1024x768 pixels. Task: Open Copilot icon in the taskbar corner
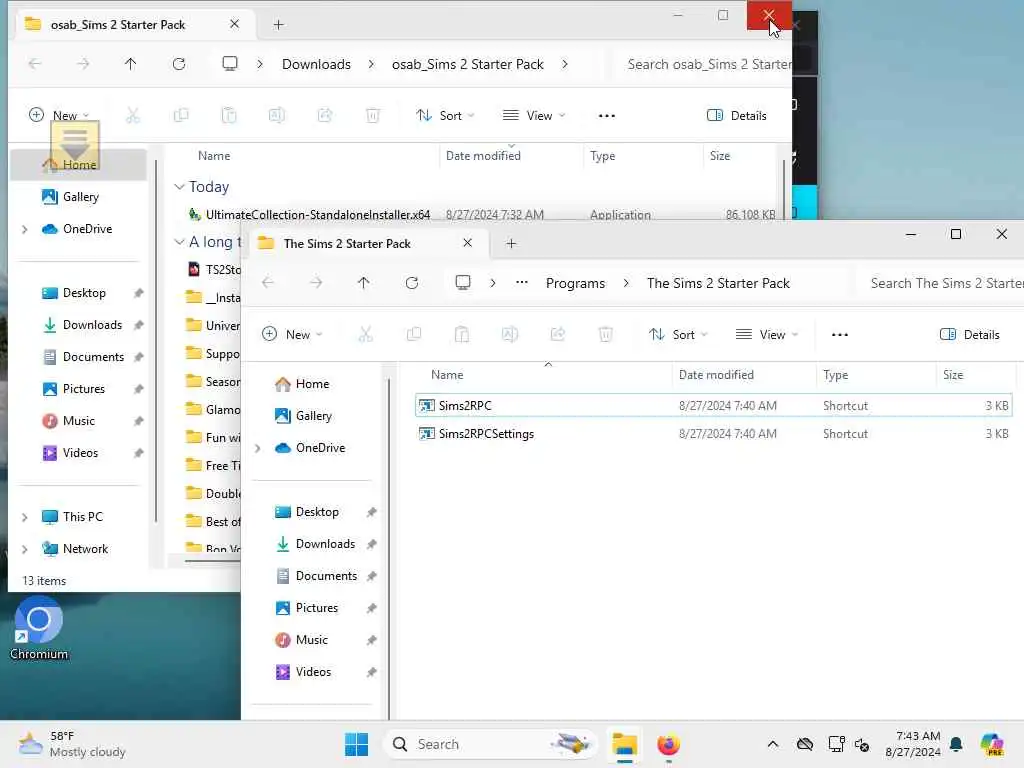992,744
